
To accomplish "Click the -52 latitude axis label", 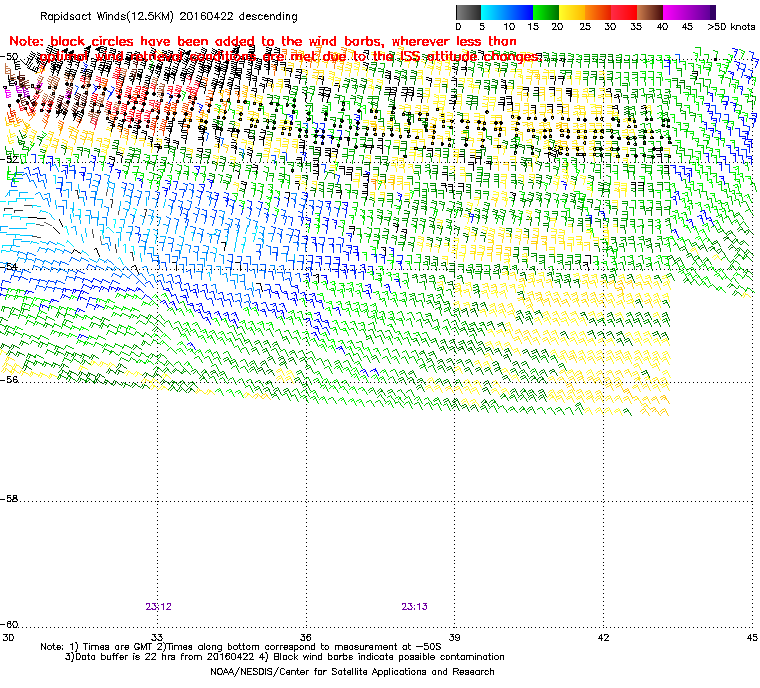I will coord(10,160).
